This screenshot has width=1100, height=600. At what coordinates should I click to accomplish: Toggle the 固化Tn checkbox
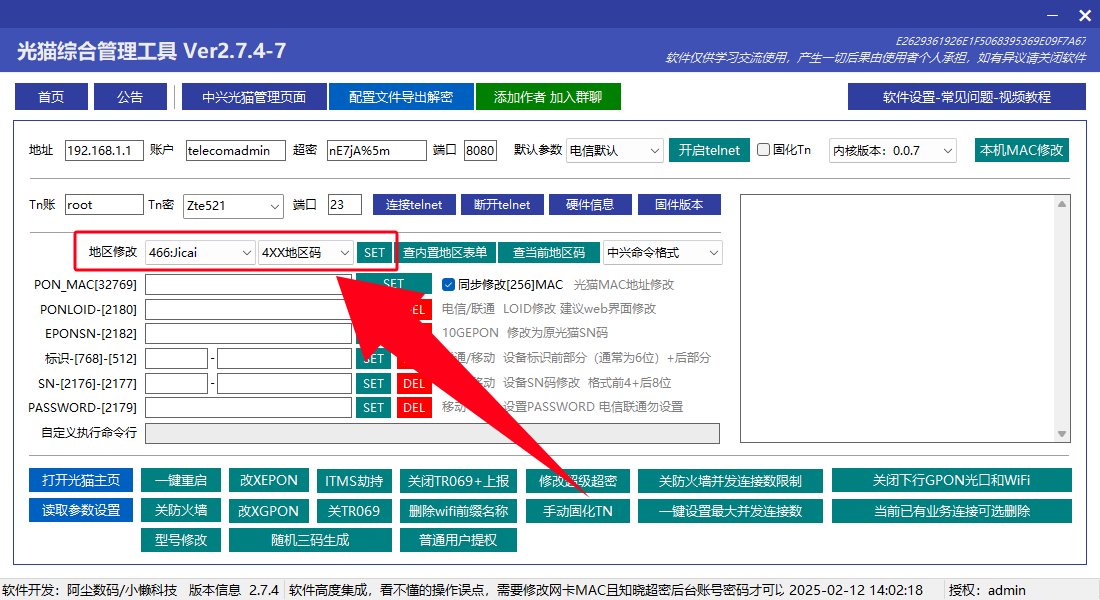point(764,149)
